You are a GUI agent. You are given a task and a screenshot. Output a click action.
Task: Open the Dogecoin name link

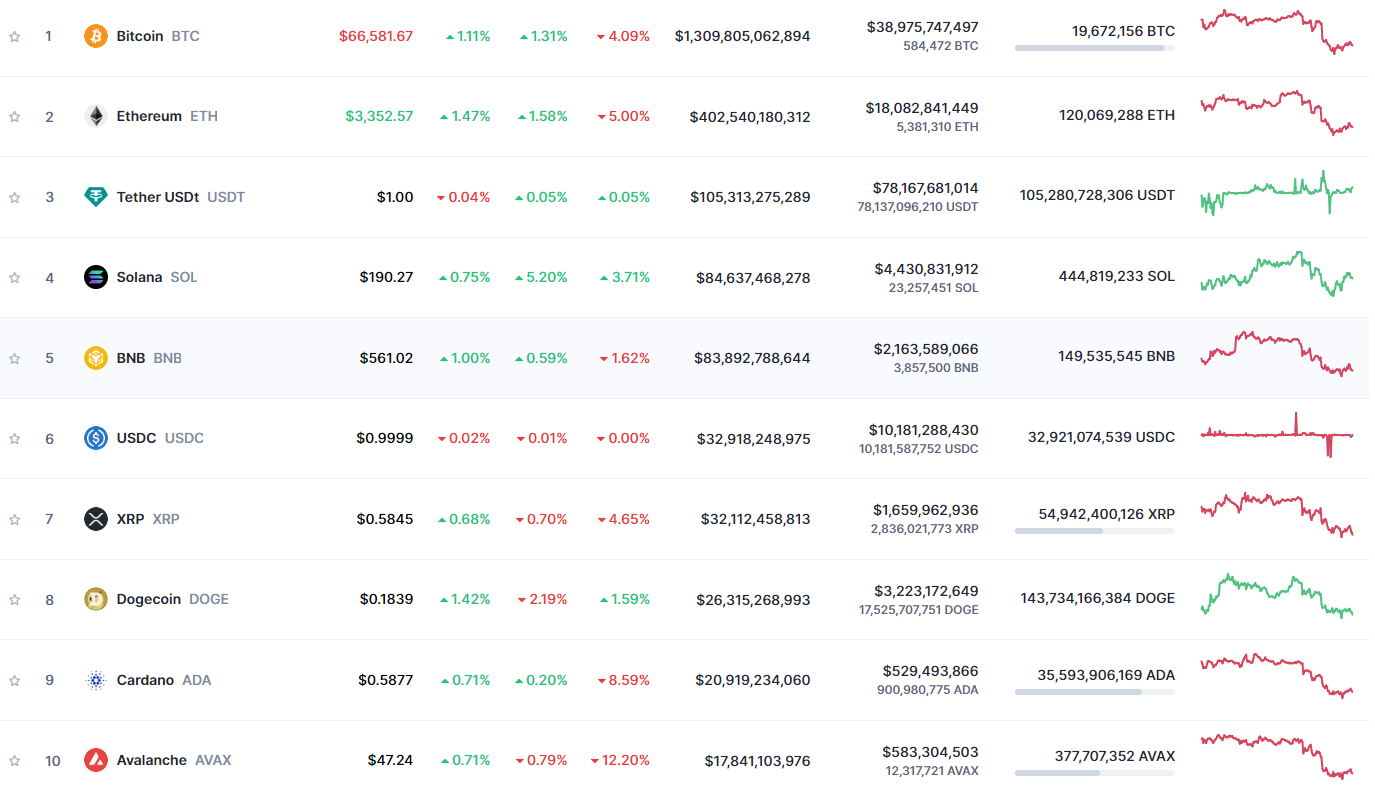tap(149, 599)
